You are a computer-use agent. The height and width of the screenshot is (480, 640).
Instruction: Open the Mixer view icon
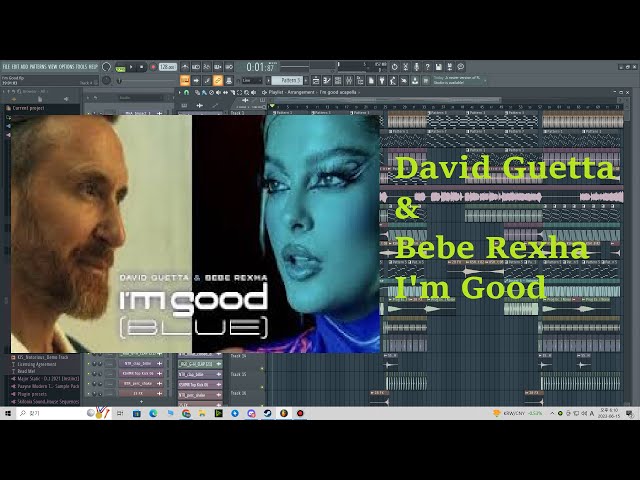point(349,80)
